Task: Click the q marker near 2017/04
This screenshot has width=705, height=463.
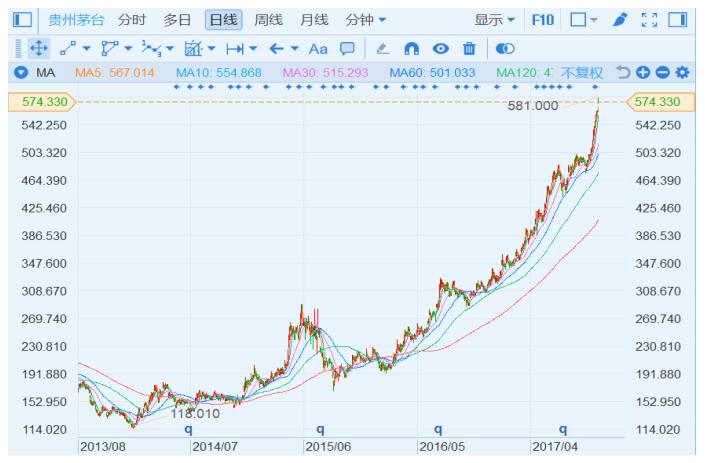Action: (x=563, y=430)
